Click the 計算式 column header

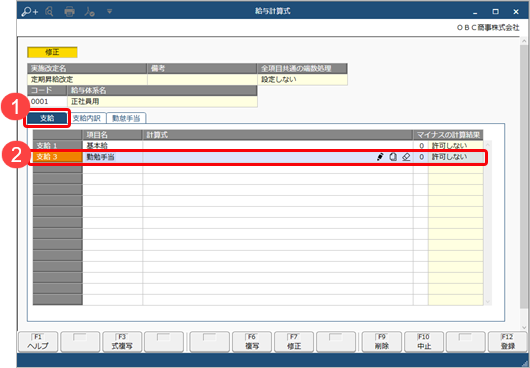tap(278, 135)
